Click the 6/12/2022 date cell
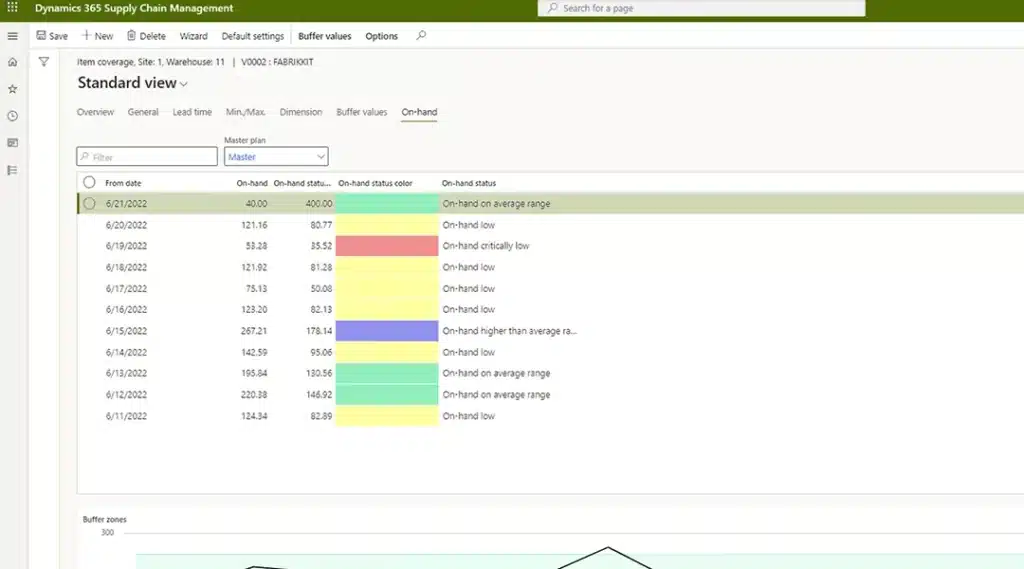 click(126, 395)
